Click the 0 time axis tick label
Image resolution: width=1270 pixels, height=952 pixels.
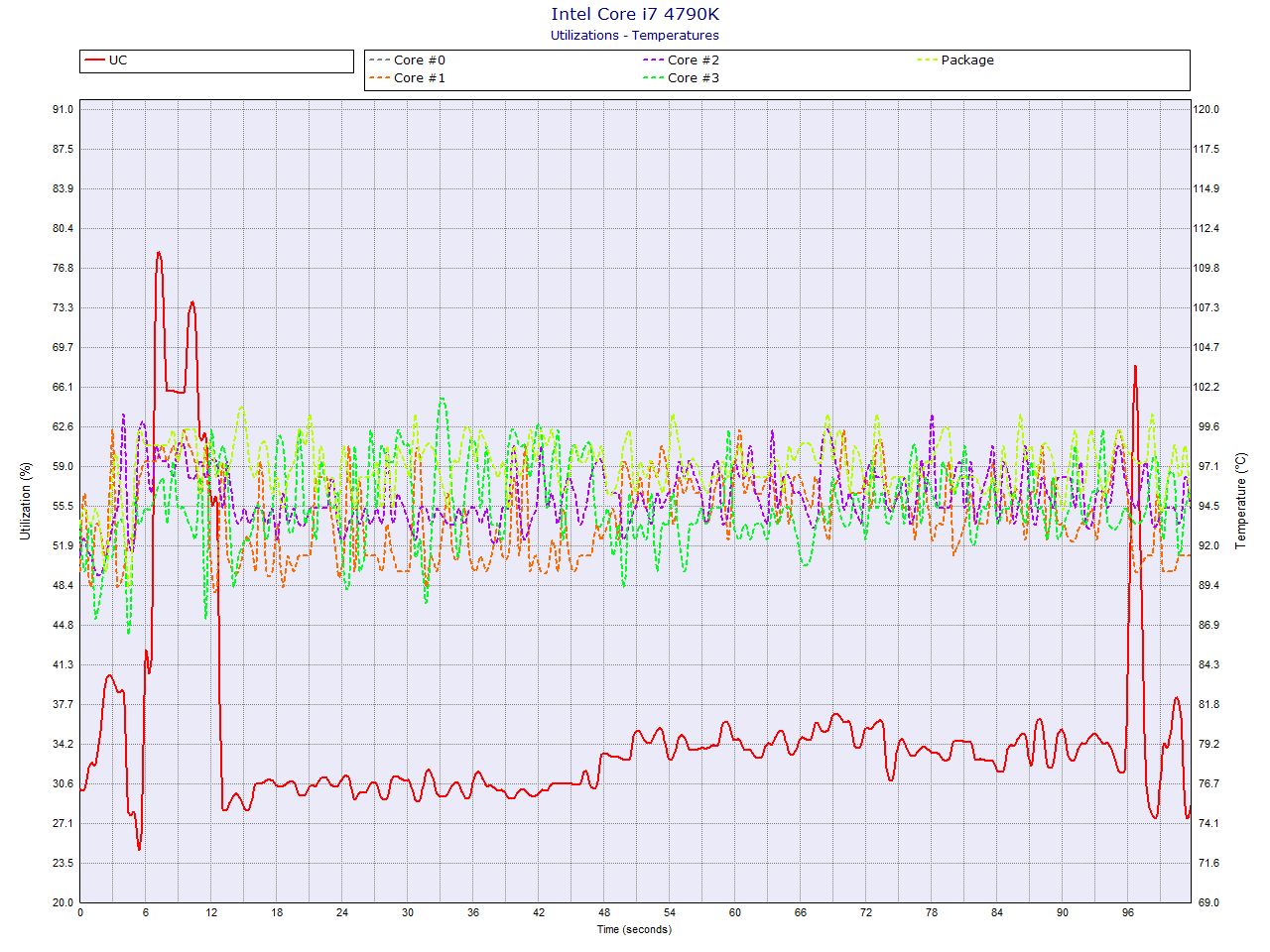click(80, 912)
